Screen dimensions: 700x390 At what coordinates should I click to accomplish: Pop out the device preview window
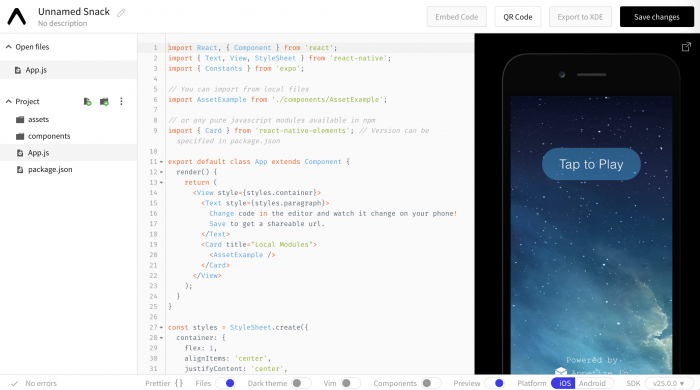686,47
